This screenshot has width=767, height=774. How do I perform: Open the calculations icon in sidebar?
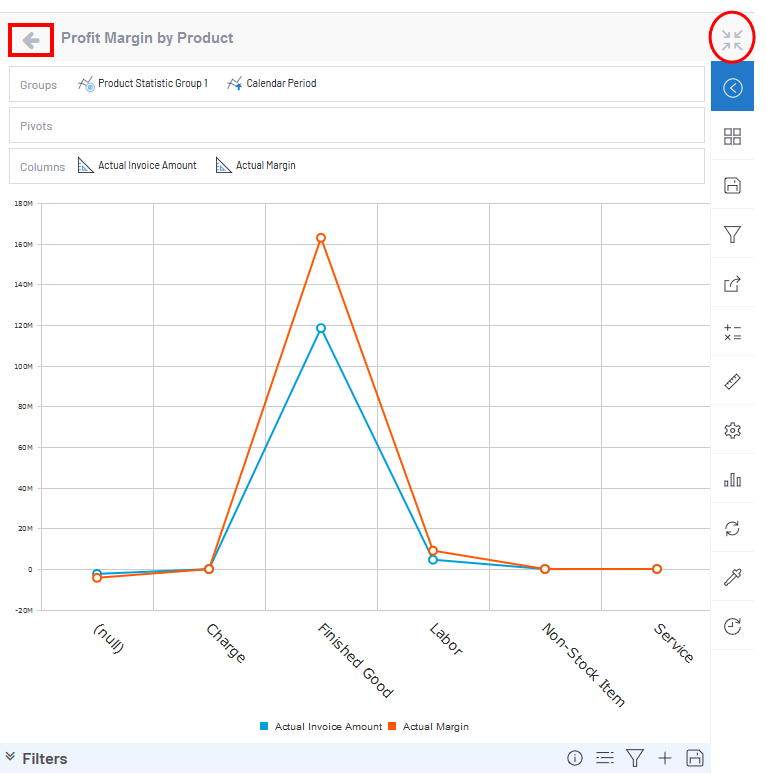tap(732, 333)
